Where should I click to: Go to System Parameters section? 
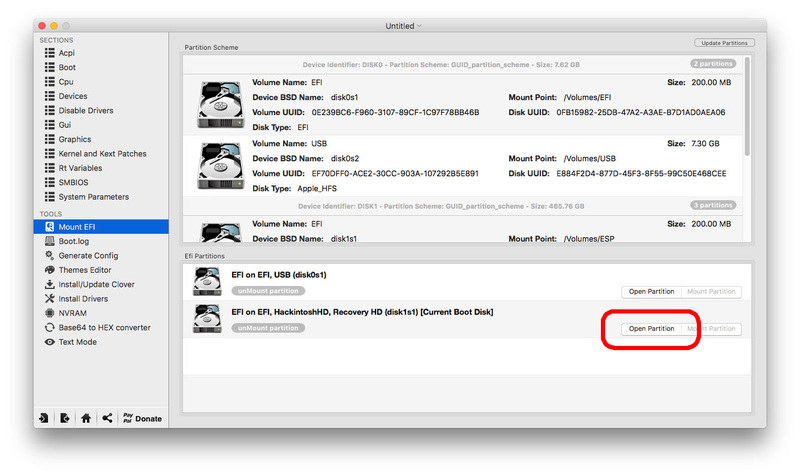click(x=93, y=197)
